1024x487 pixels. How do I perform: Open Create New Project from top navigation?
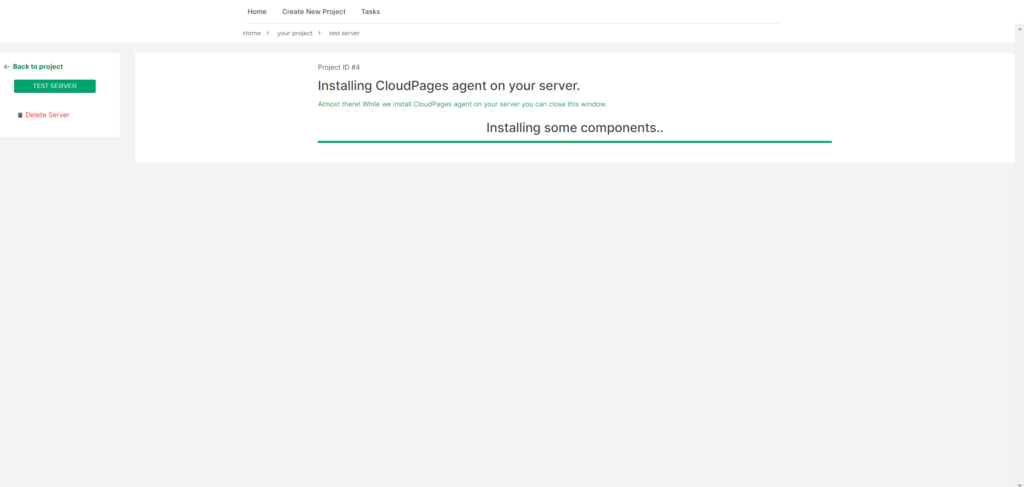click(x=314, y=12)
